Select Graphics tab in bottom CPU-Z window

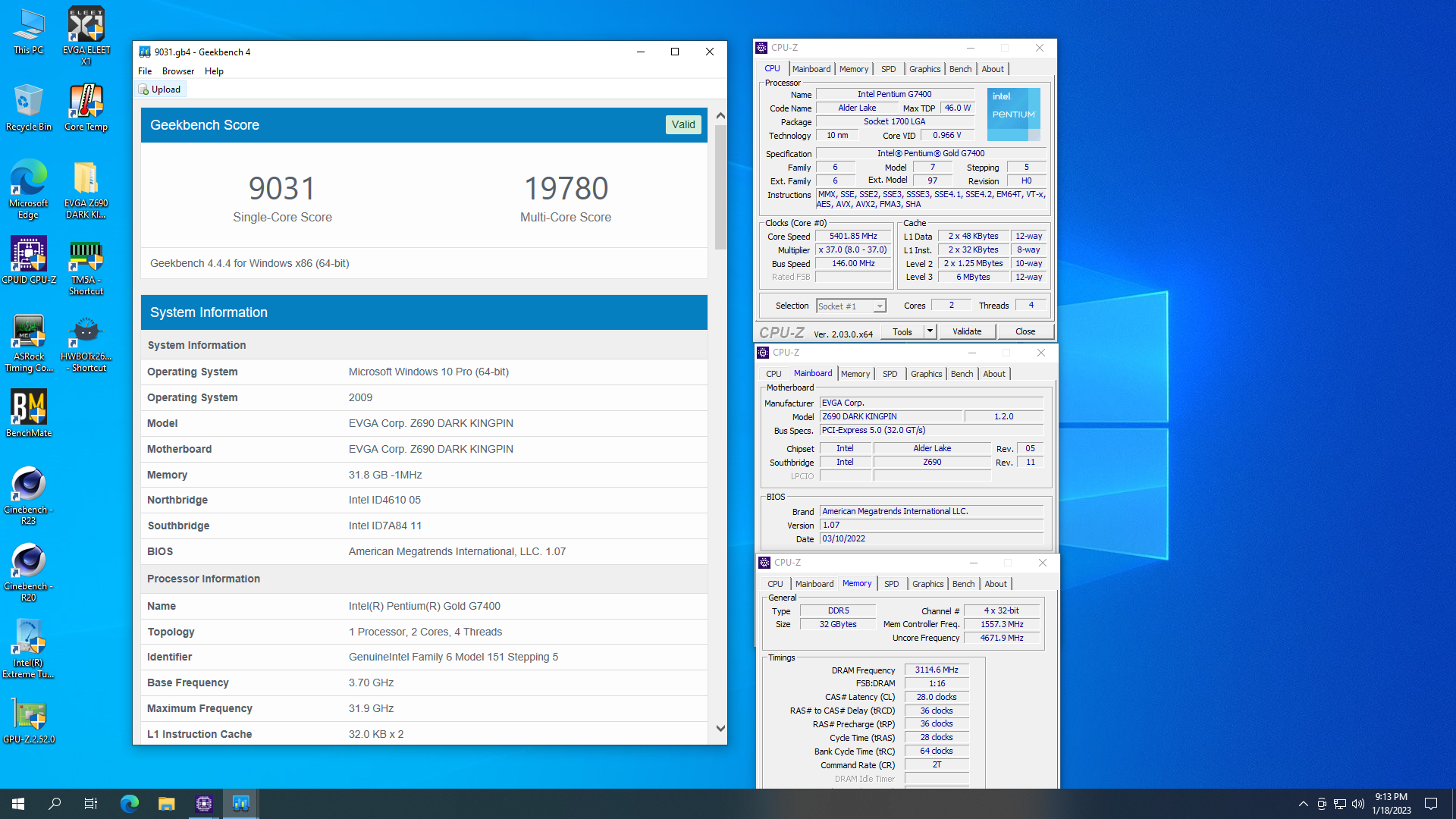tap(927, 584)
